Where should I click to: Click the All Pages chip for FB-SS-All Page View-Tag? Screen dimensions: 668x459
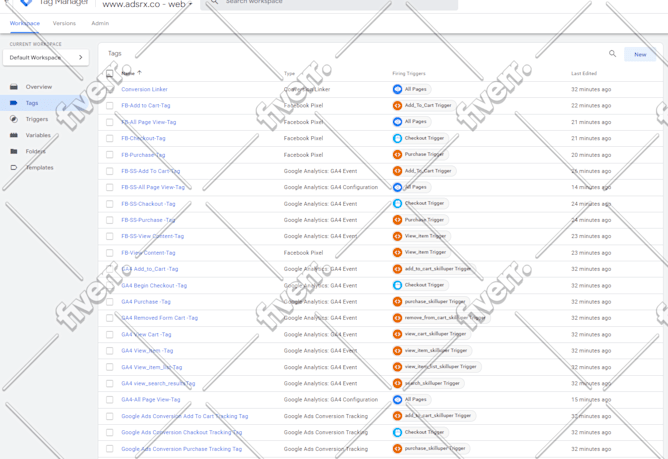tap(412, 187)
